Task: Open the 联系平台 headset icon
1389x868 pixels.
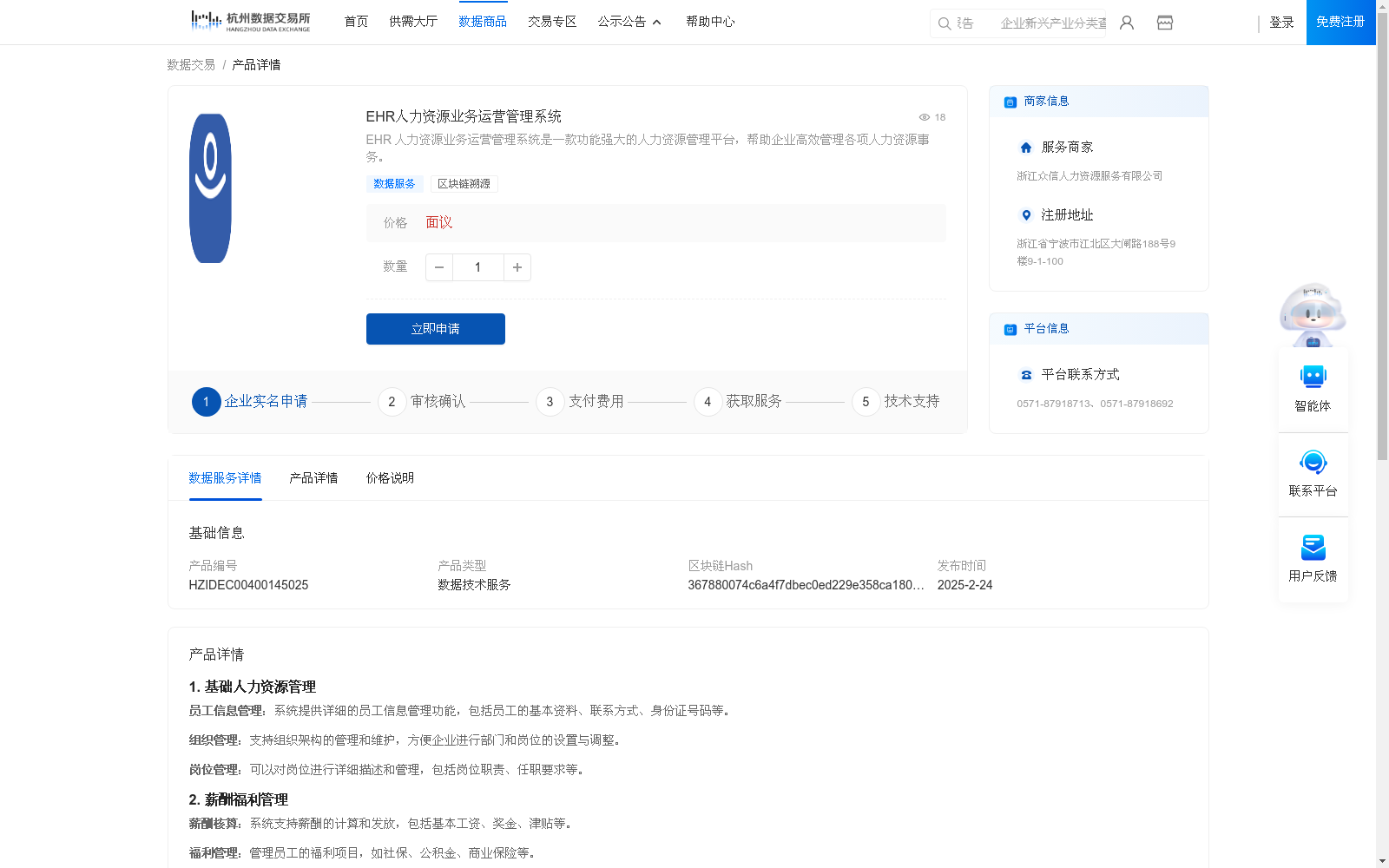Action: pyautogui.click(x=1313, y=462)
